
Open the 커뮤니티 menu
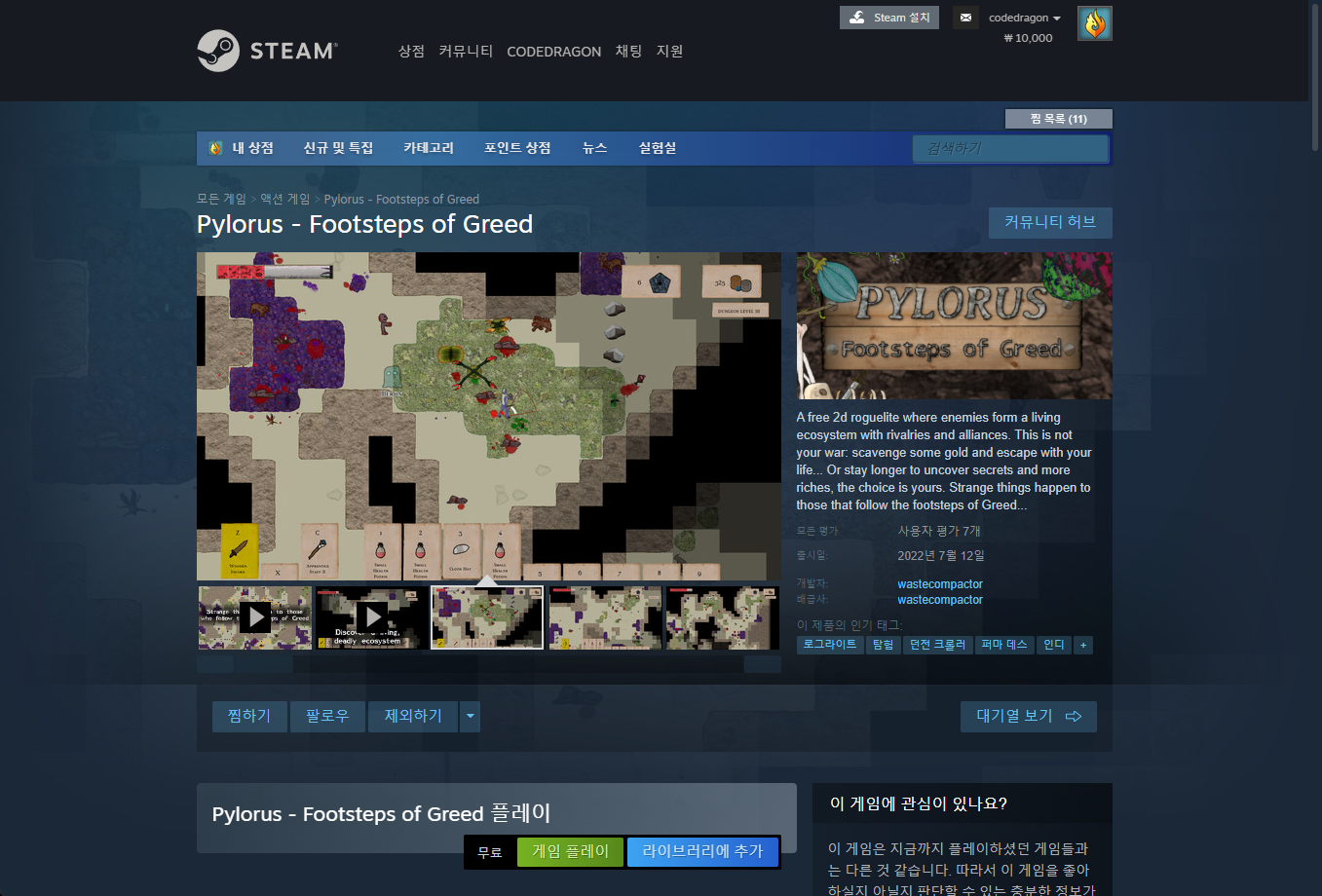466,51
